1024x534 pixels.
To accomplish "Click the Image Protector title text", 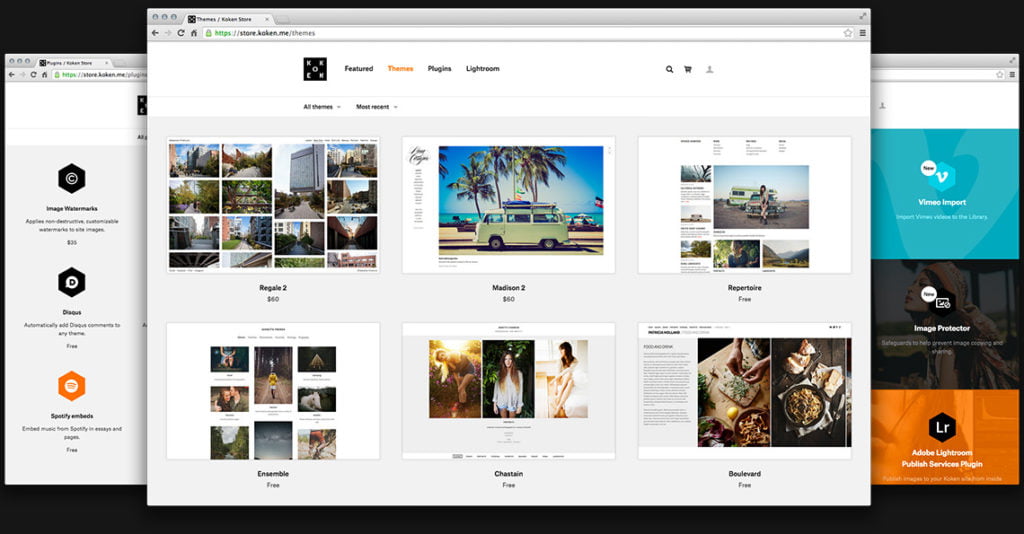I will pos(942,328).
